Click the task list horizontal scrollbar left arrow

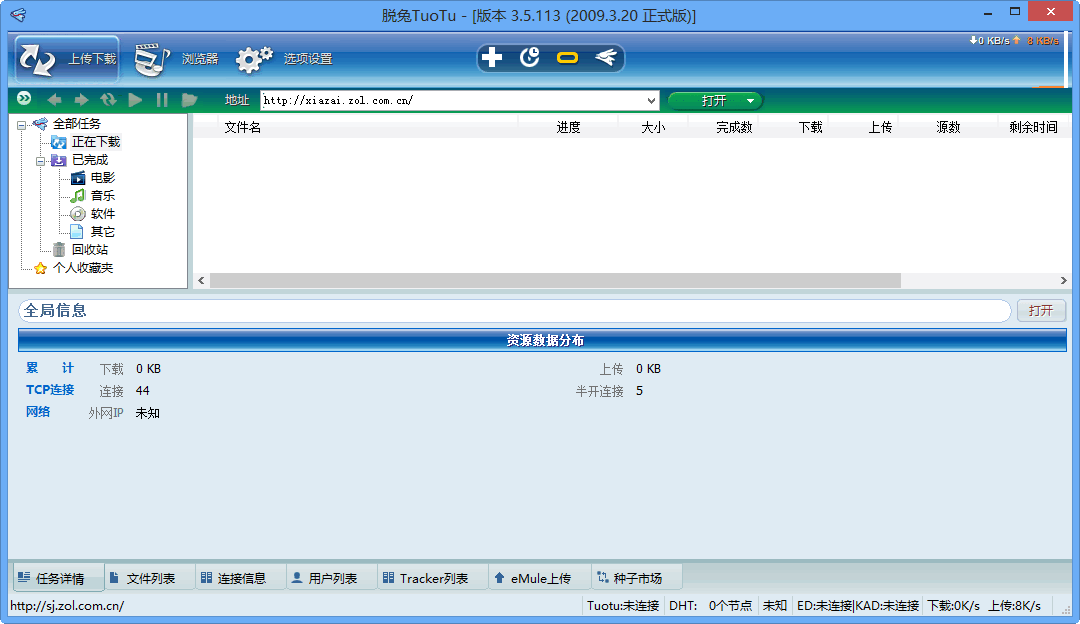[201, 280]
